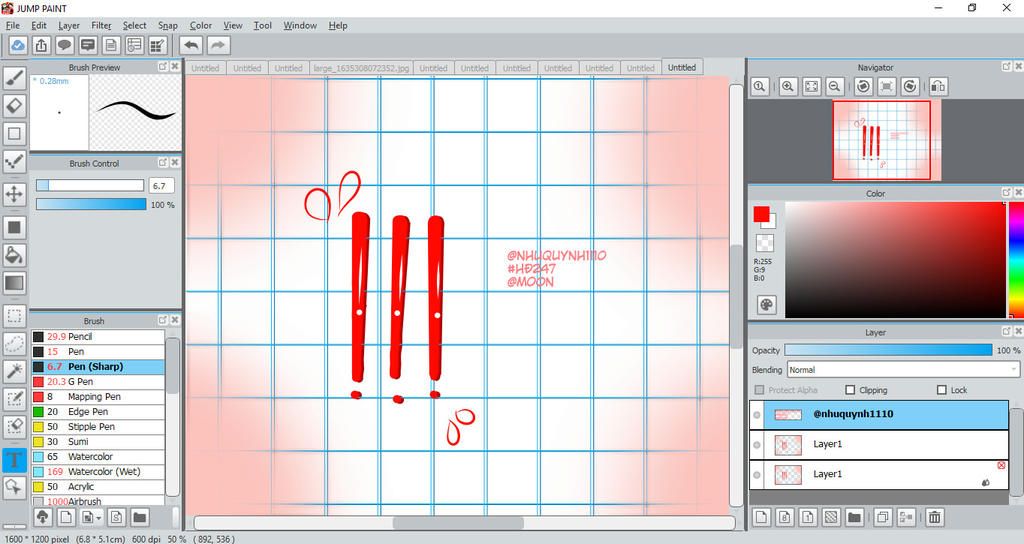Image resolution: width=1024 pixels, height=544 pixels.
Task: Enable the Lock checkbox
Action: click(941, 390)
